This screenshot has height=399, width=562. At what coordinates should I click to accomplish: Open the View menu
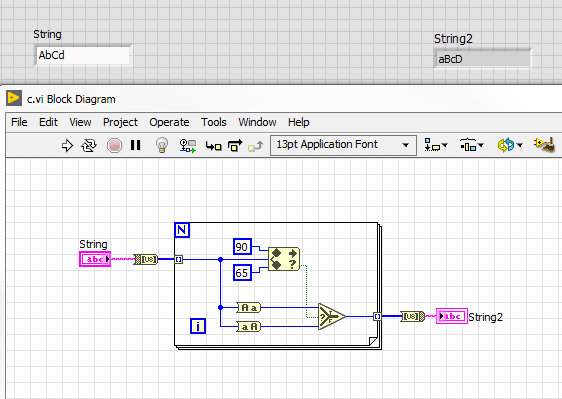[80, 122]
